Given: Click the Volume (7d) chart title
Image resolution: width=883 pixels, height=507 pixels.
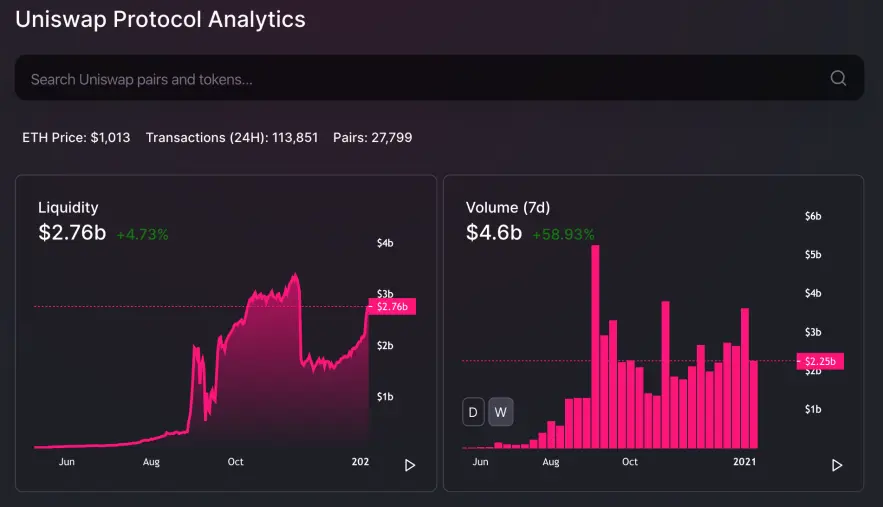Looking at the screenshot, I should click(x=507, y=207).
